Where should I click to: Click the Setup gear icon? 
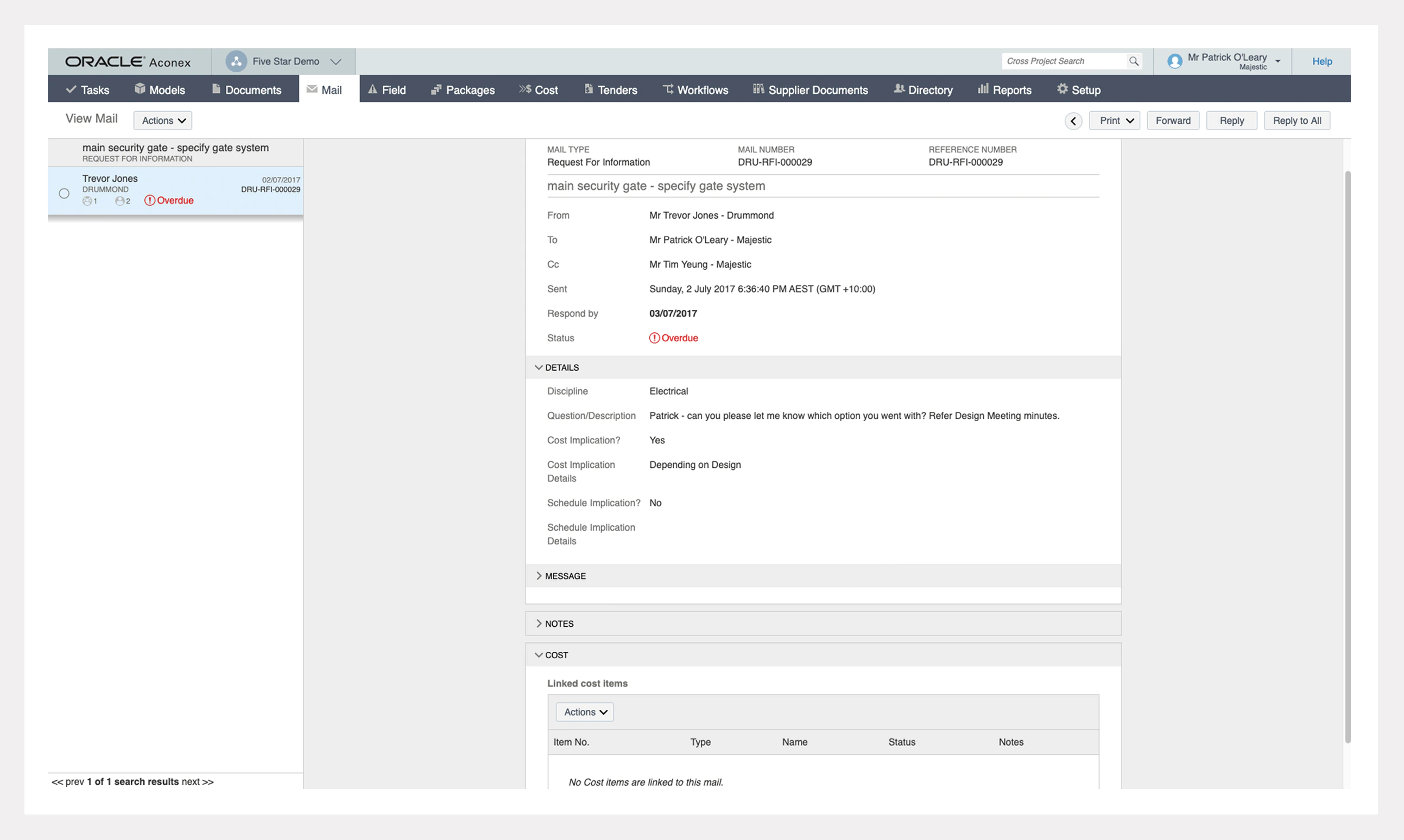[x=1062, y=89]
